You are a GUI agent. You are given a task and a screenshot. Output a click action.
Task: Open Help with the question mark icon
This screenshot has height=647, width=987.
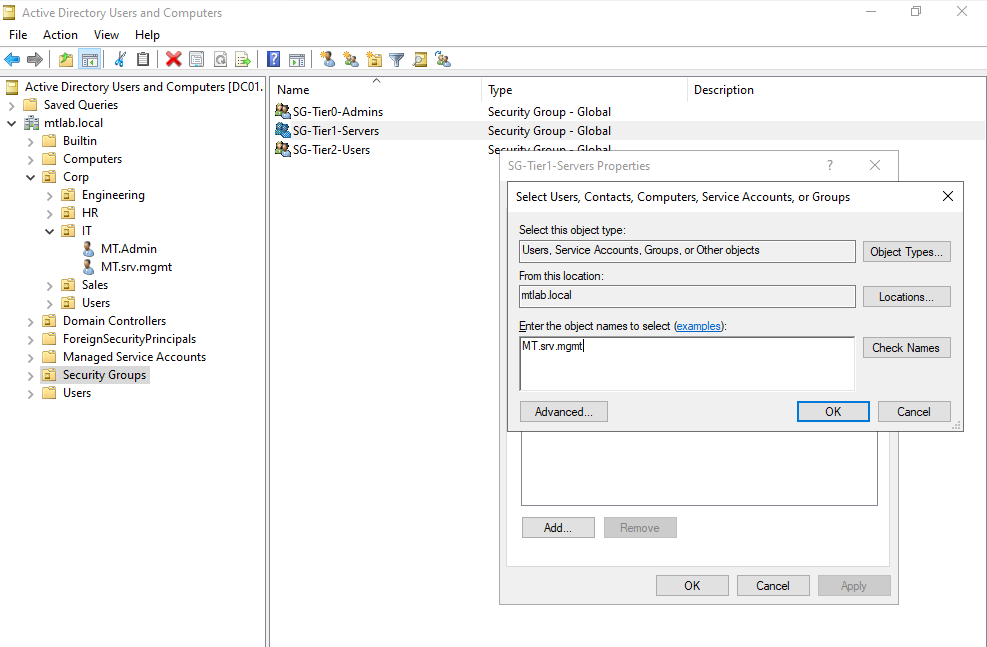tap(273, 60)
